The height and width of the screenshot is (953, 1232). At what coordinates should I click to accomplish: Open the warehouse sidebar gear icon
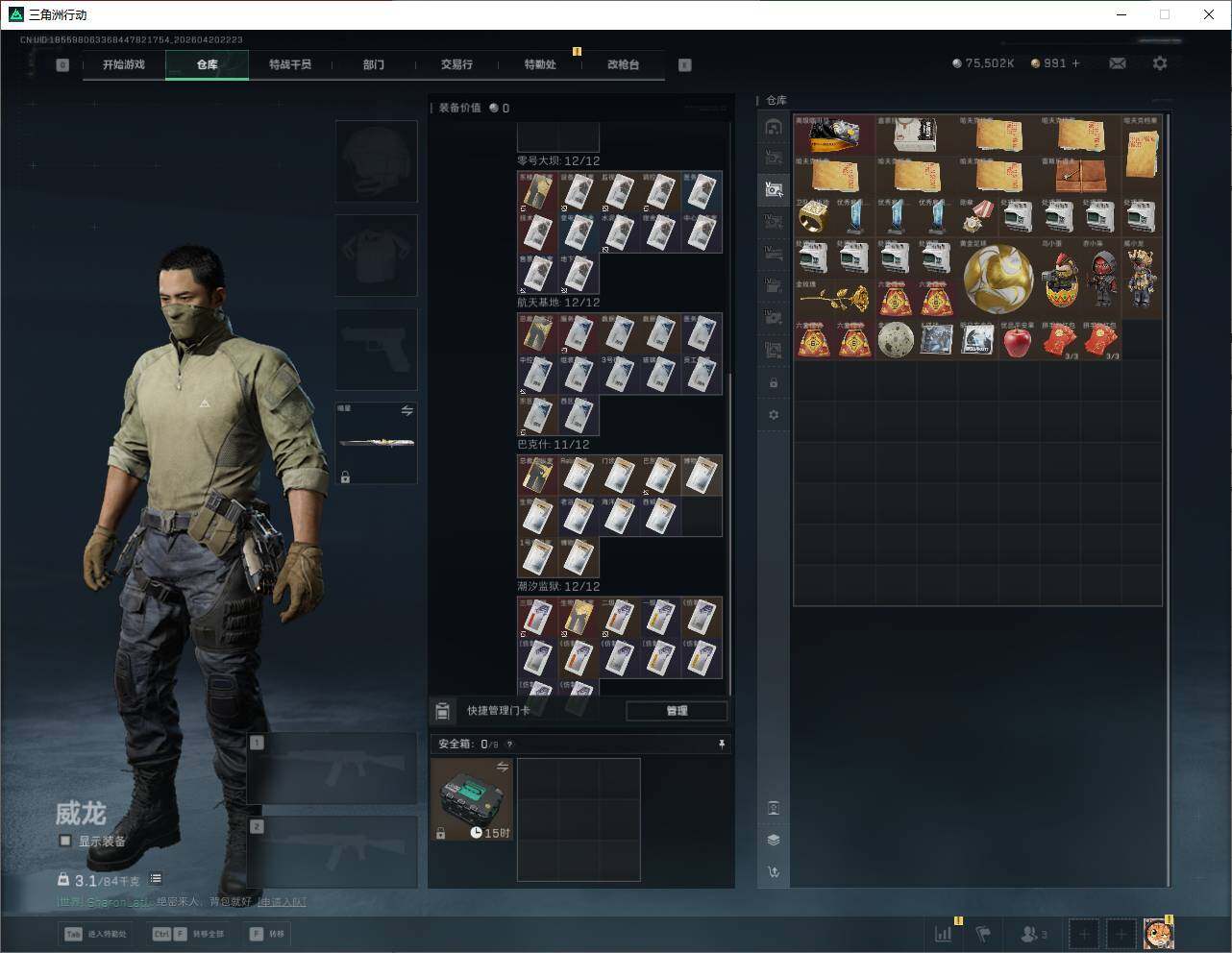774,415
